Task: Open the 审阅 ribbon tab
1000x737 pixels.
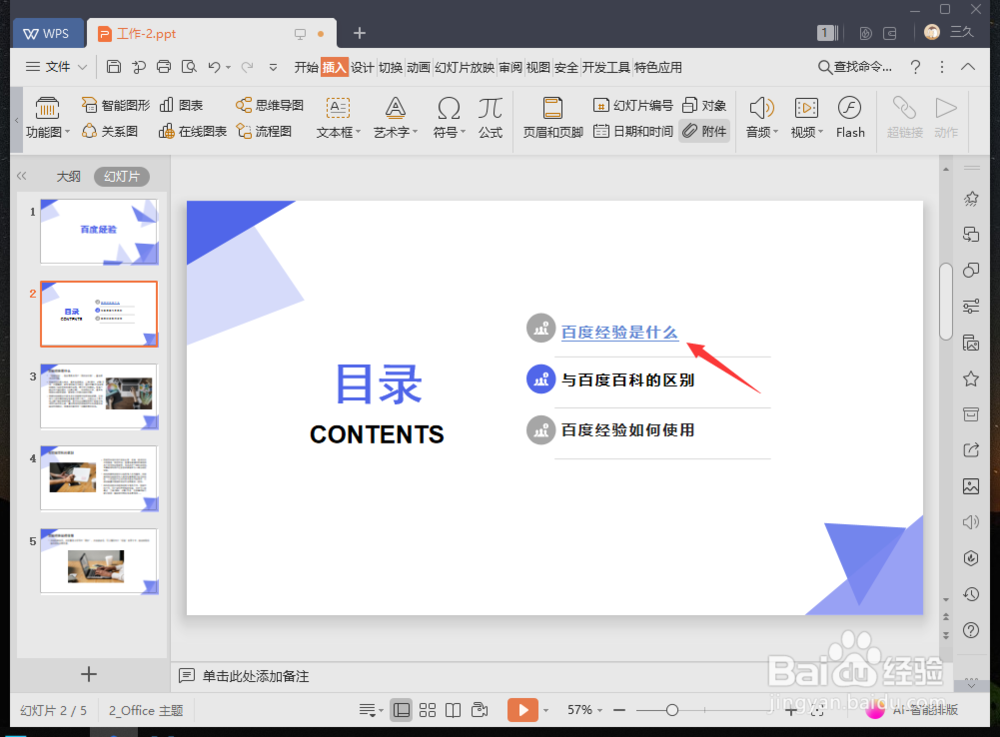Action: (x=510, y=67)
